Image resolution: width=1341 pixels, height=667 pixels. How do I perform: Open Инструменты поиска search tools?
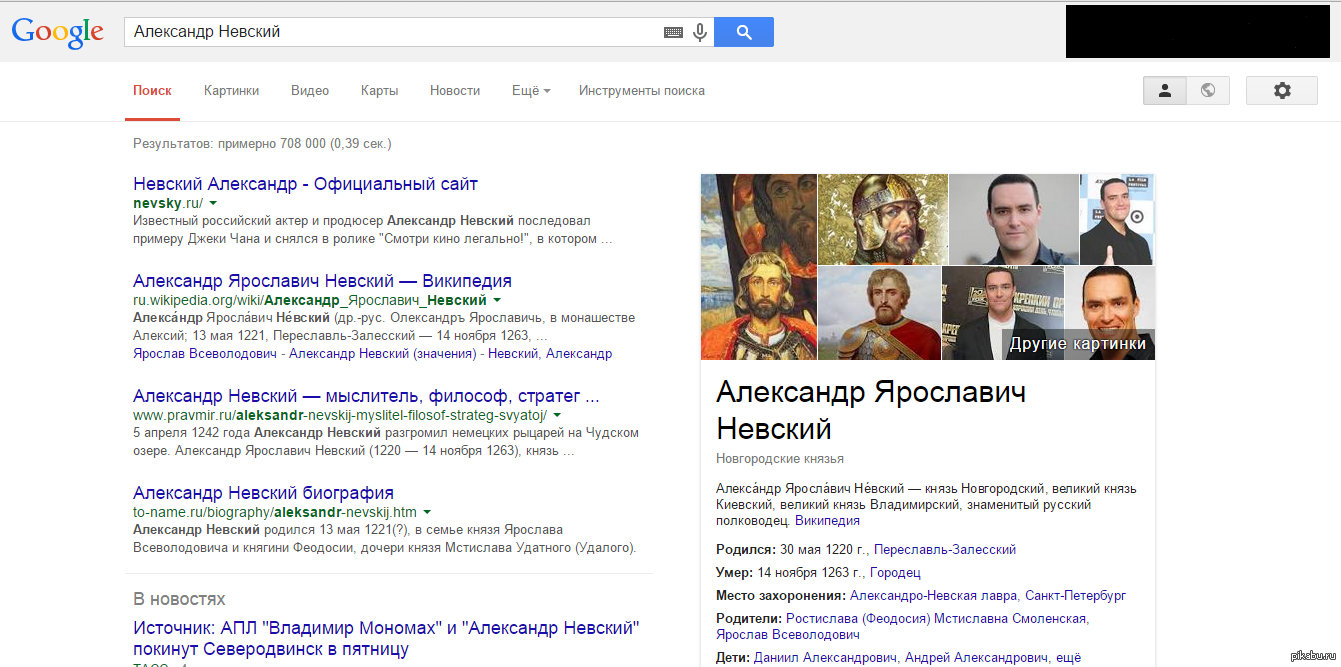tap(641, 90)
